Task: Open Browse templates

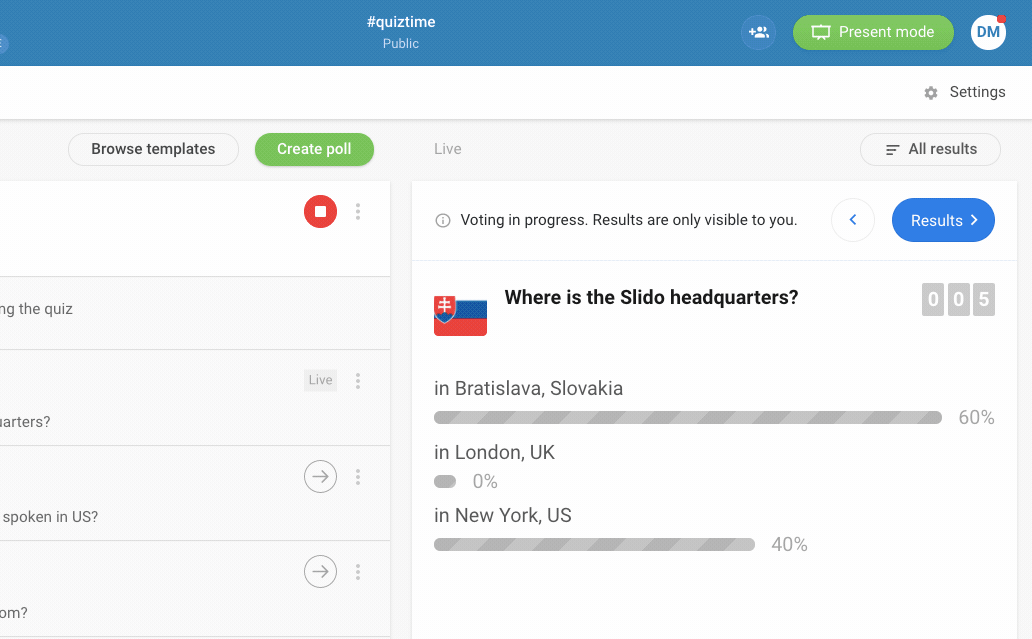Action: tap(153, 149)
